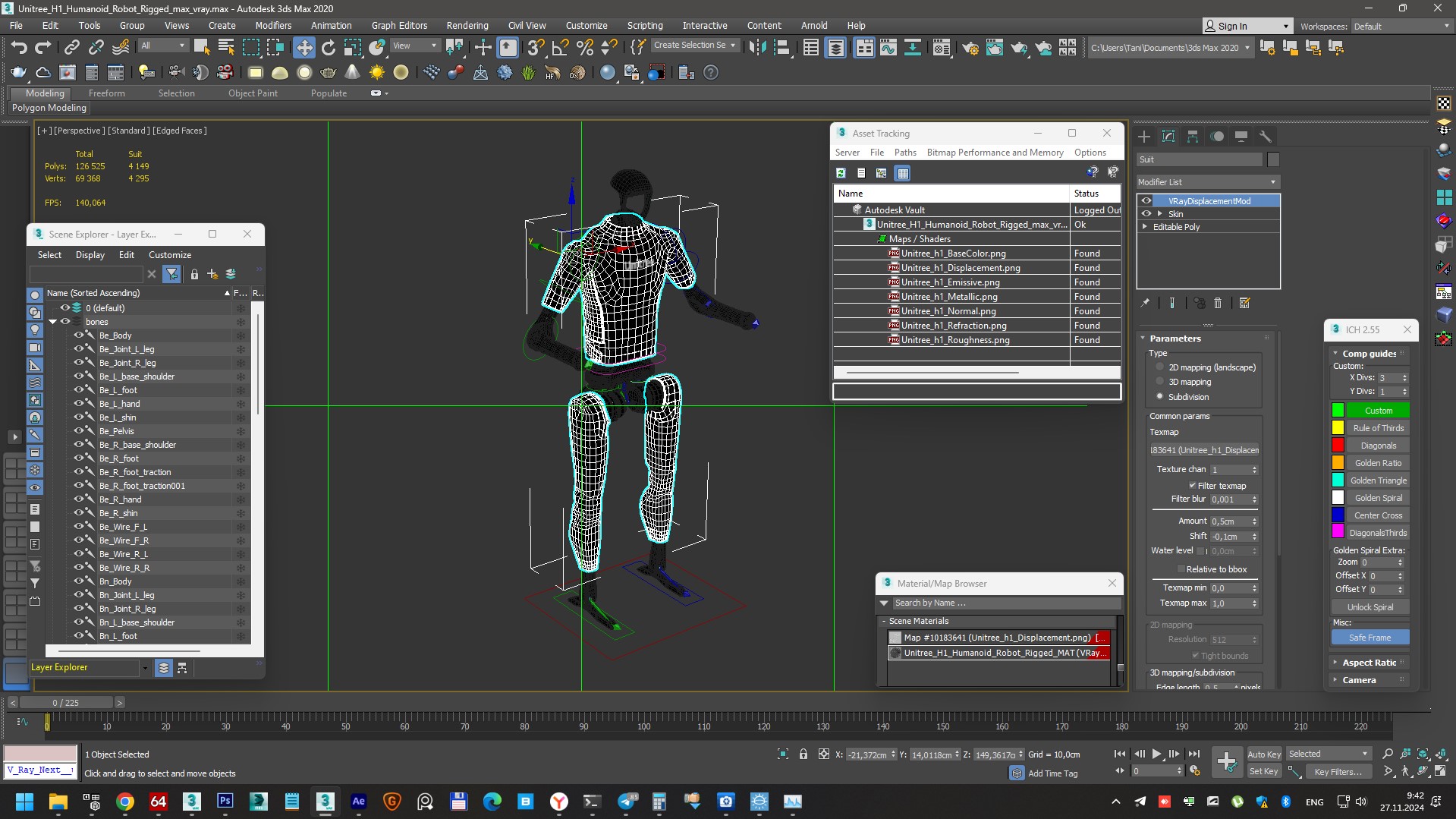1456x819 pixels.
Task: Toggle Angle Snap icon
Action: pos(560,47)
